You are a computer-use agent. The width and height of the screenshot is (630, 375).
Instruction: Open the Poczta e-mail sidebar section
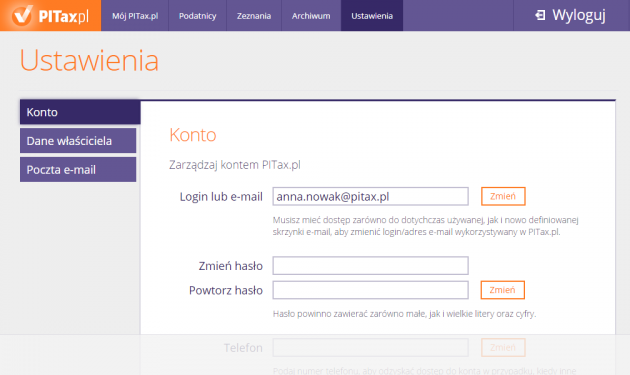pyautogui.click(x=78, y=170)
